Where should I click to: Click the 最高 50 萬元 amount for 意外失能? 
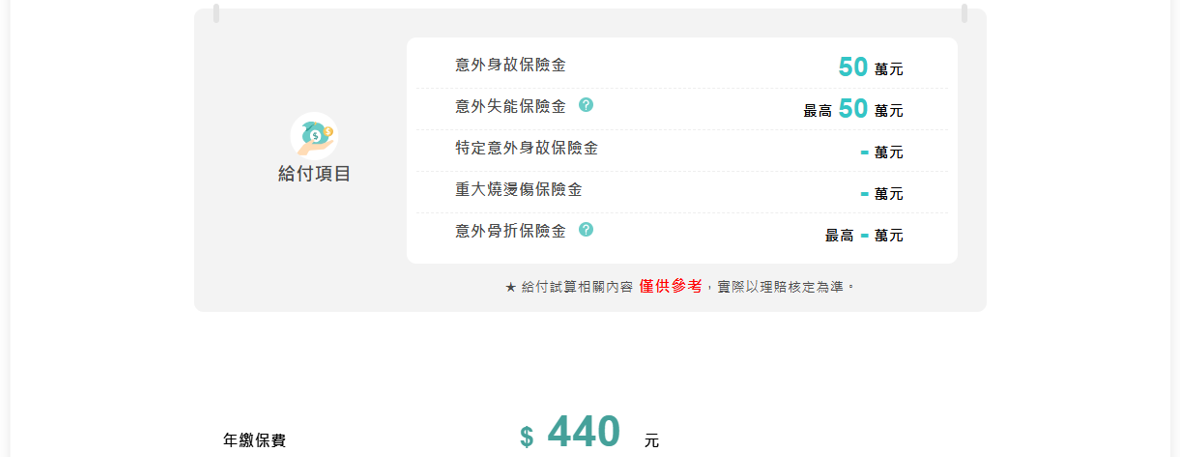[x=853, y=109]
